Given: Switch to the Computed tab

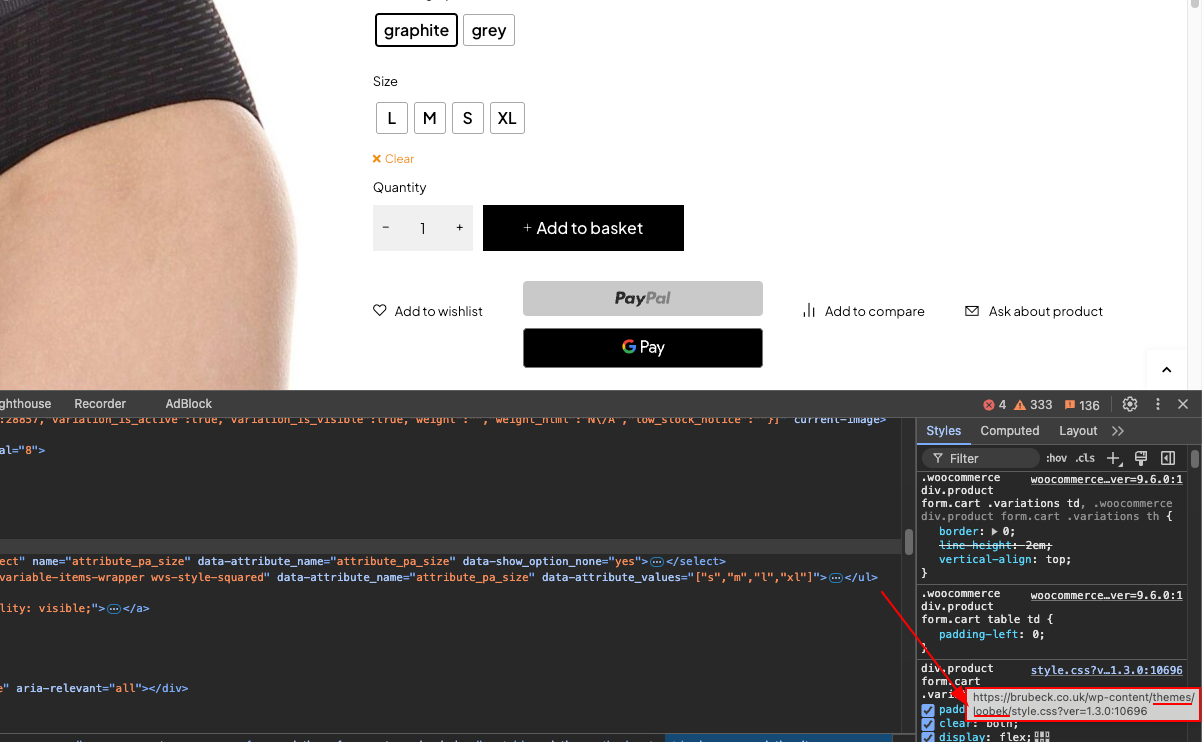Looking at the screenshot, I should point(1010,431).
